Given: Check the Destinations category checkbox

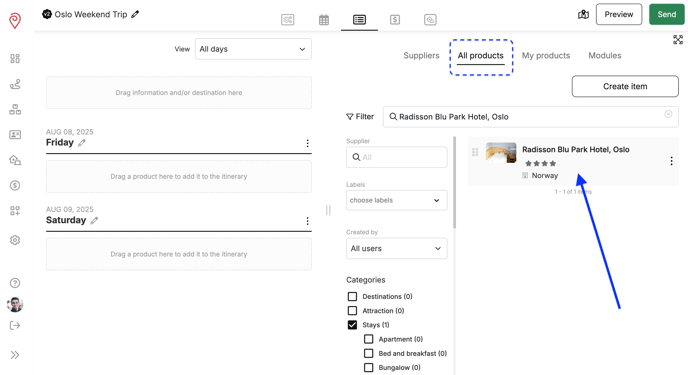Looking at the screenshot, I should point(352,296).
